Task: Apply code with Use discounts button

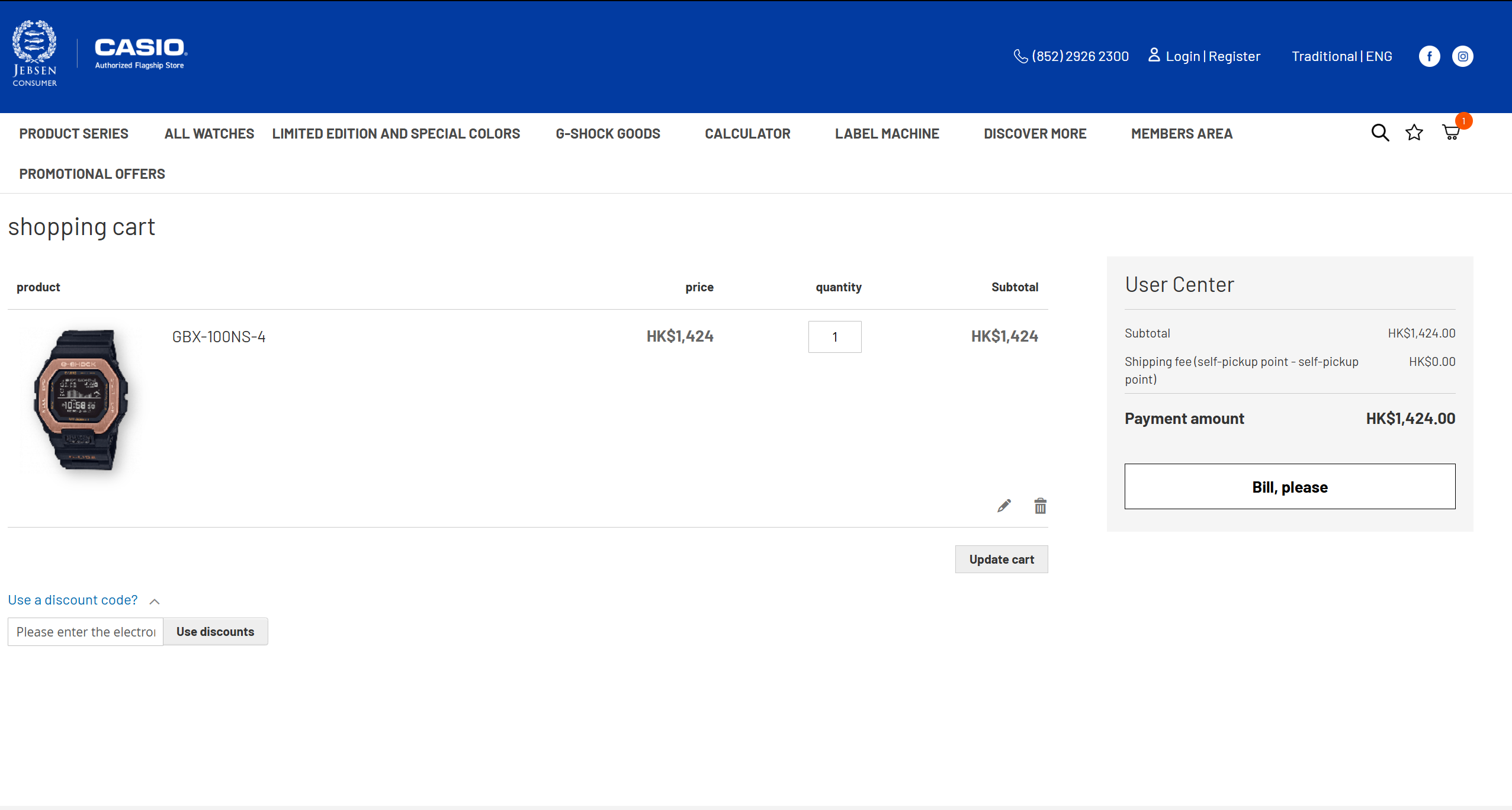Action: pos(215,632)
